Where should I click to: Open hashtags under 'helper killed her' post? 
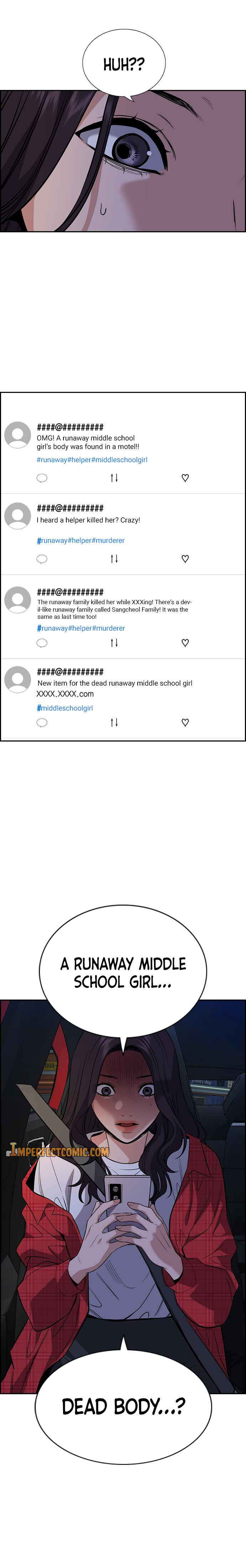81,541
